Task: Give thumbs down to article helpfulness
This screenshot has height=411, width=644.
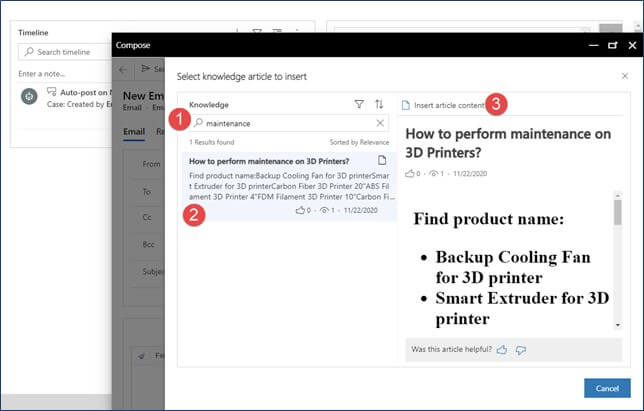Action: pyautogui.click(x=520, y=350)
